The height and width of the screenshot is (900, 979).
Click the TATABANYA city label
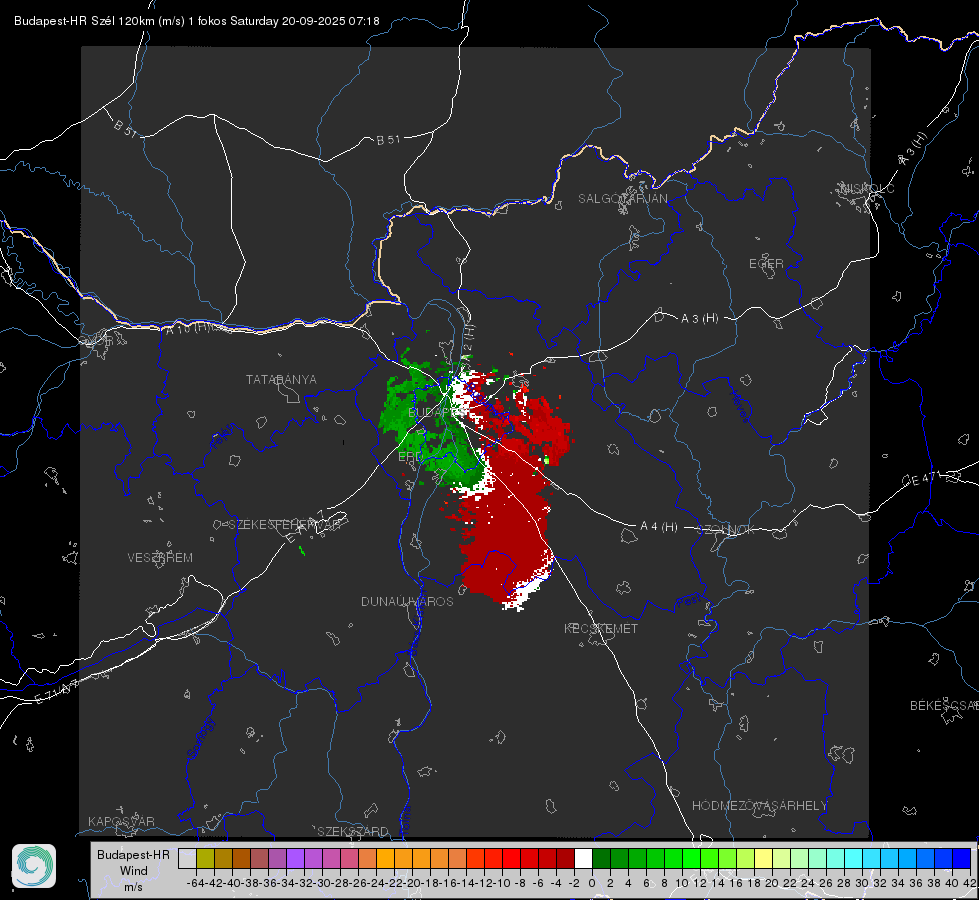point(281,379)
